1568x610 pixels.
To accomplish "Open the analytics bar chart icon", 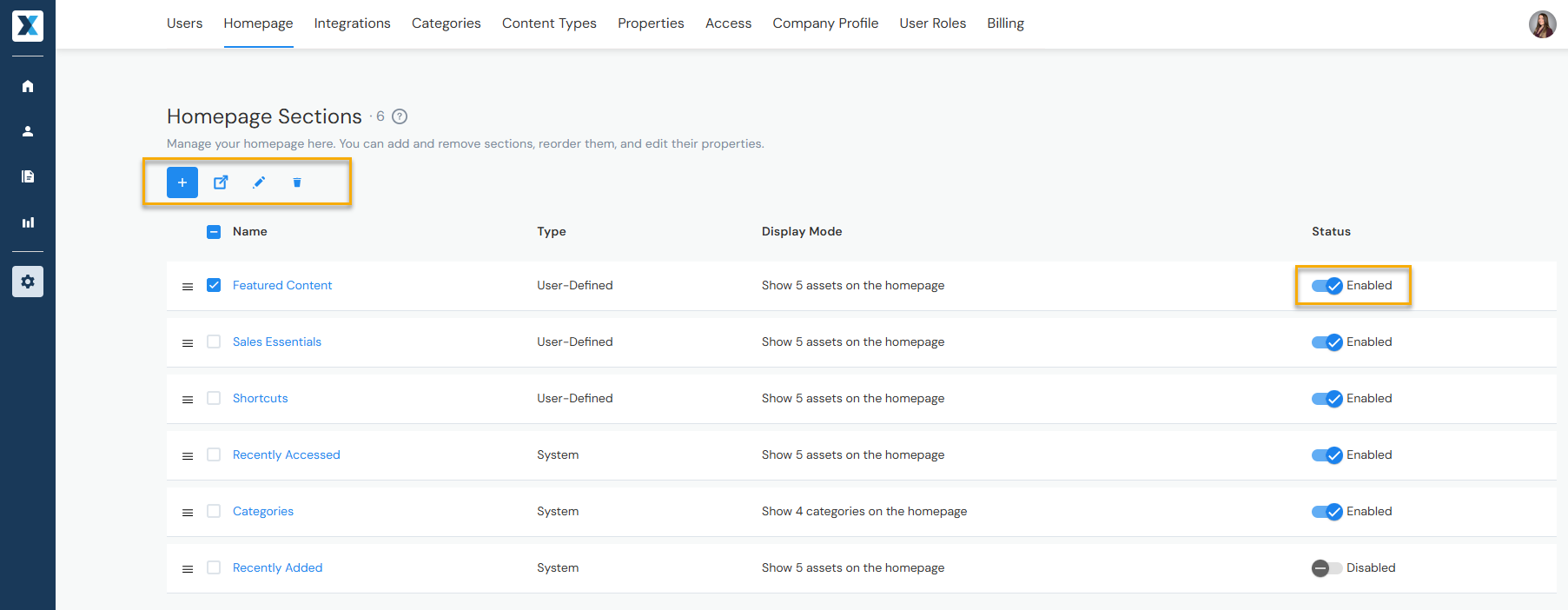I will 28,222.
